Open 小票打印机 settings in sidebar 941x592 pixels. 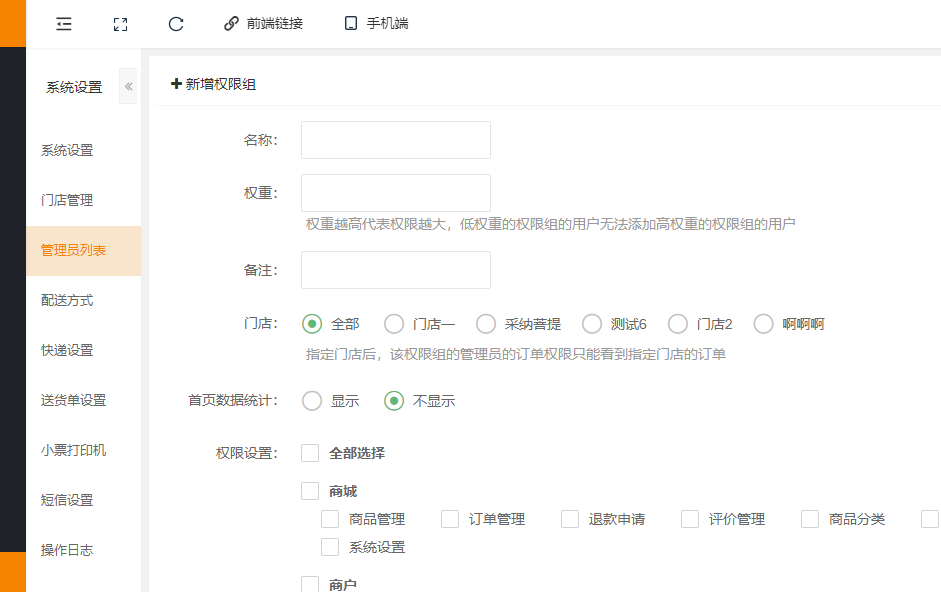[73, 450]
